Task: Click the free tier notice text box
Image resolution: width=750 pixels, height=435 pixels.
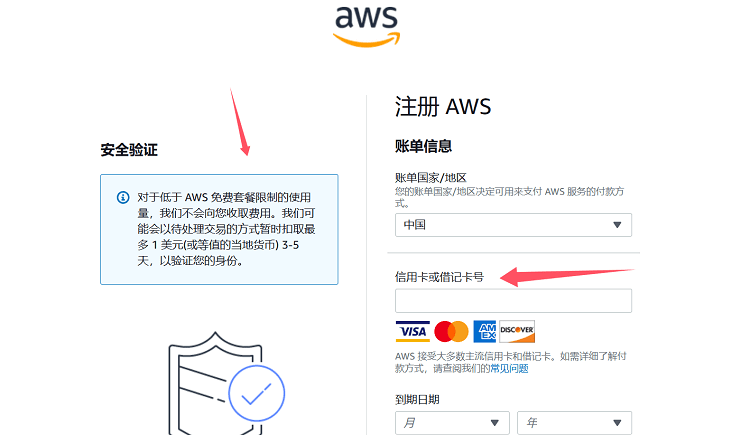Action: point(219,229)
